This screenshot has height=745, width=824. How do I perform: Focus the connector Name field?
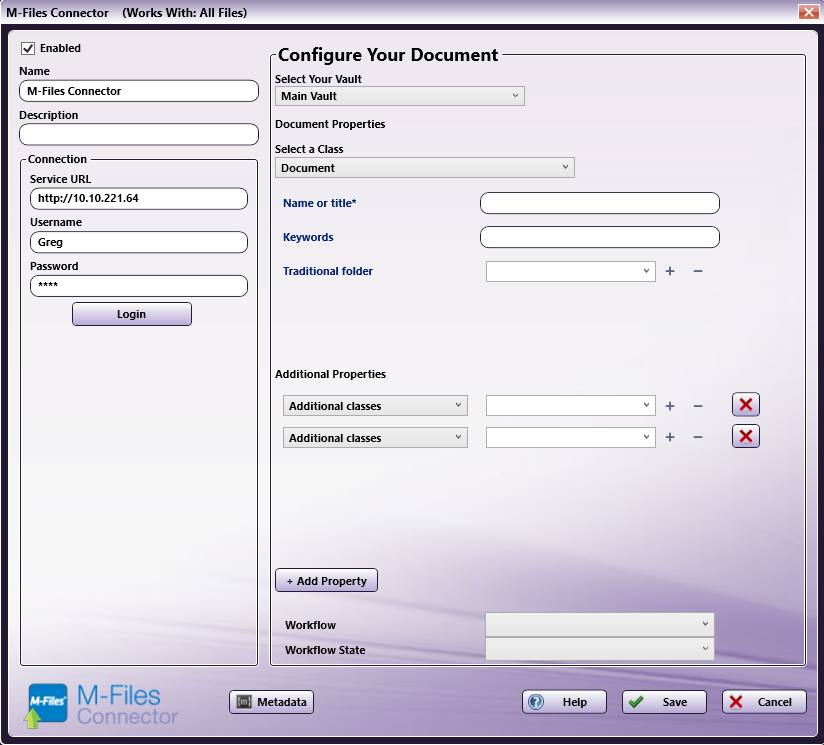pos(139,91)
